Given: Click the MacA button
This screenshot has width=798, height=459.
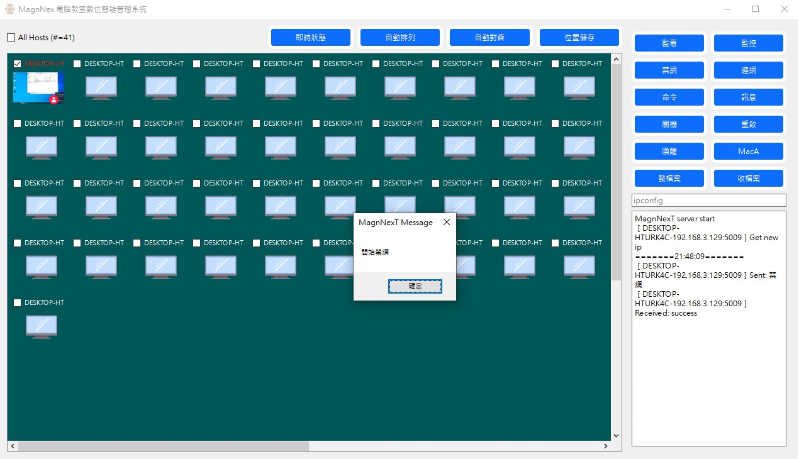Looking at the screenshot, I should click(748, 151).
